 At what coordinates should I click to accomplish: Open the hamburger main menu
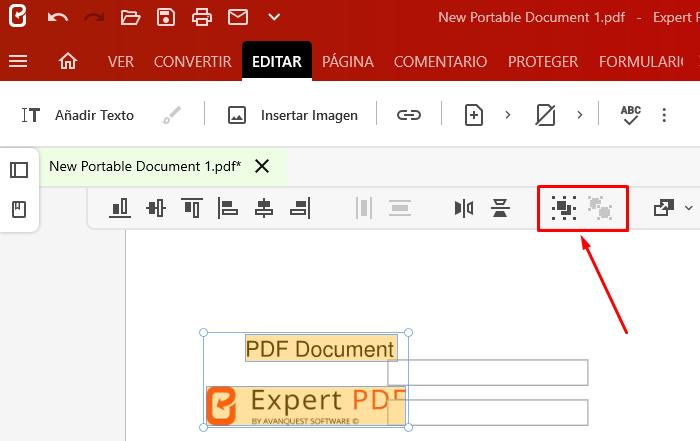tap(18, 61)
